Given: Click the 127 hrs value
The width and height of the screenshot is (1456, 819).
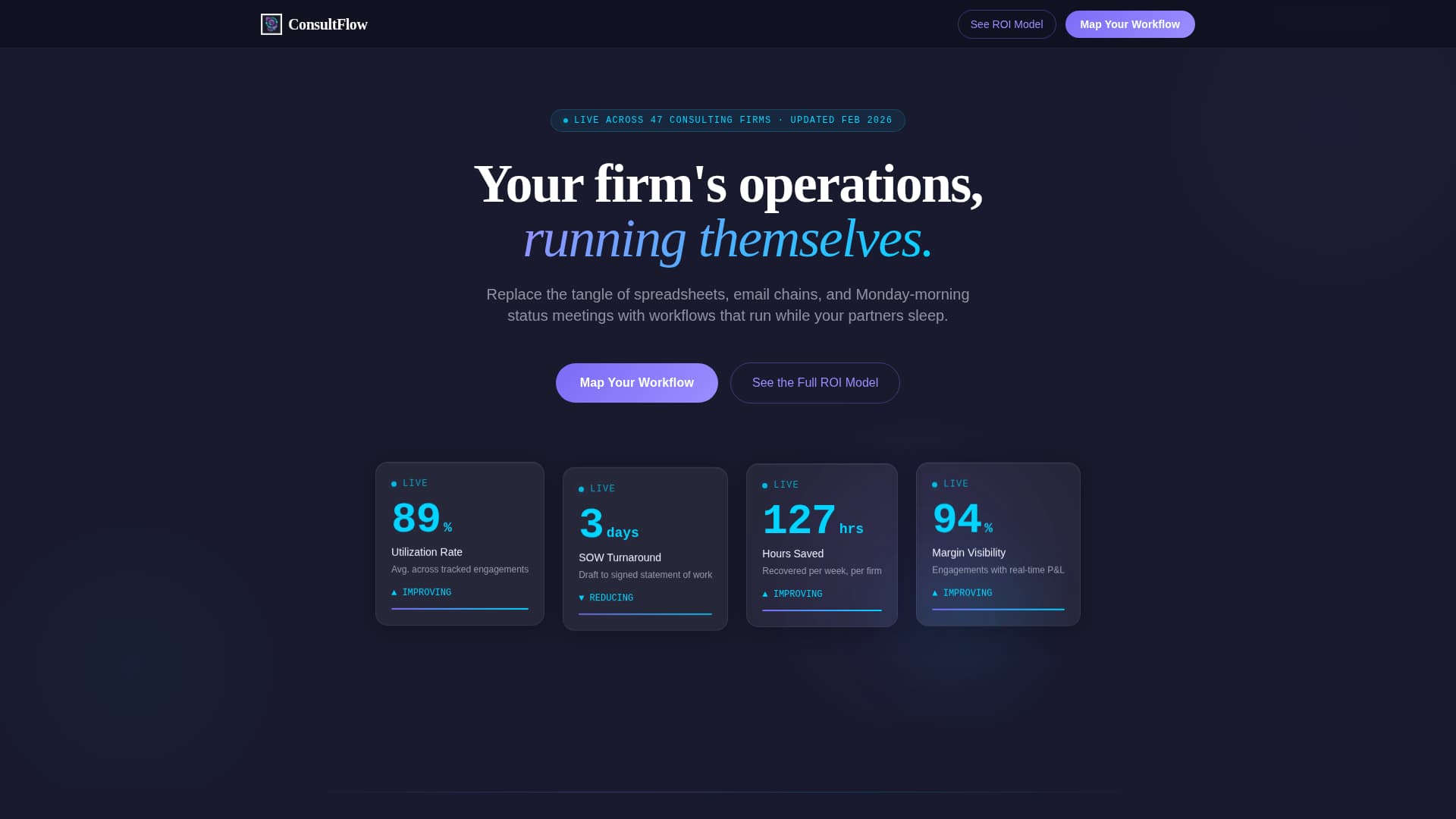Looking at the screenshot, I should [813, 521].
